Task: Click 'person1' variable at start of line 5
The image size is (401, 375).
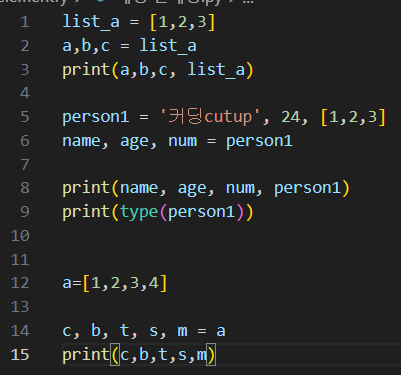Action: (96, 118)
